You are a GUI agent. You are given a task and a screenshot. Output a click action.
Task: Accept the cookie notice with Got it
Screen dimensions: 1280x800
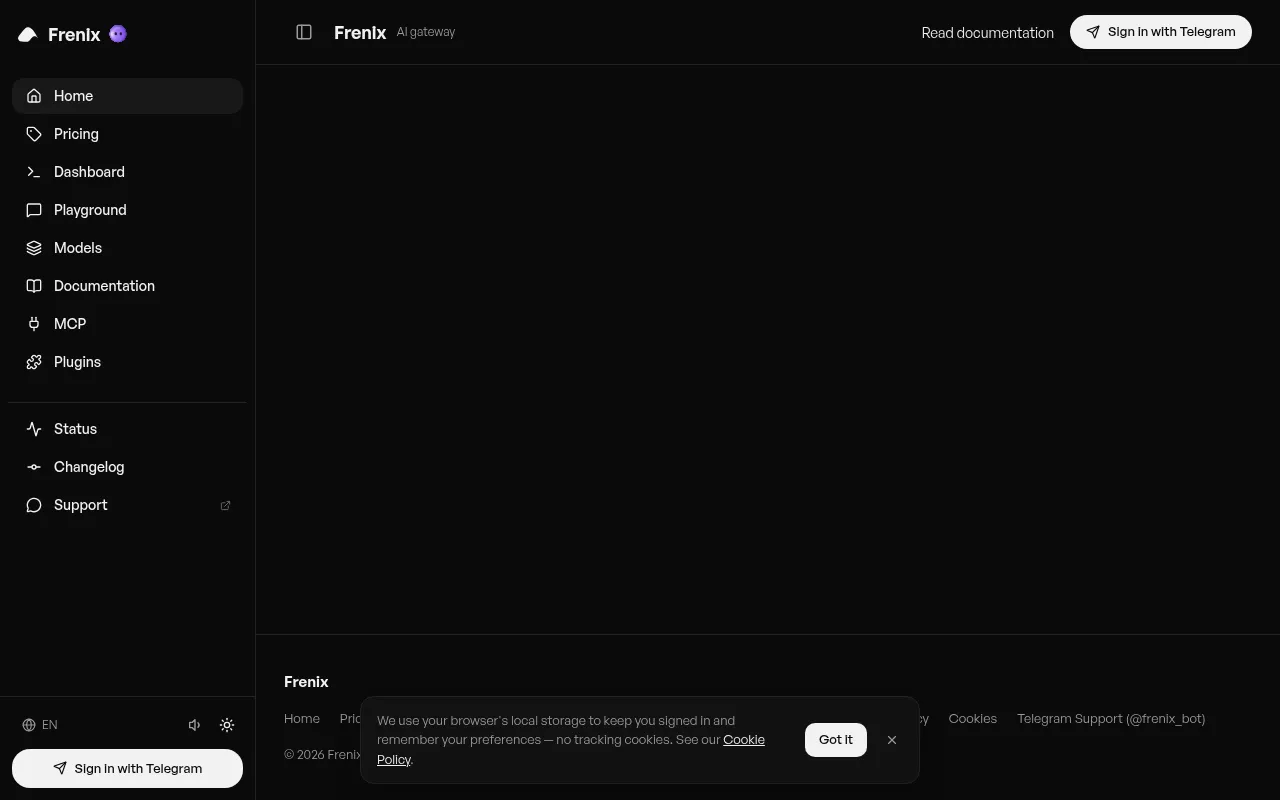(836, 740)
